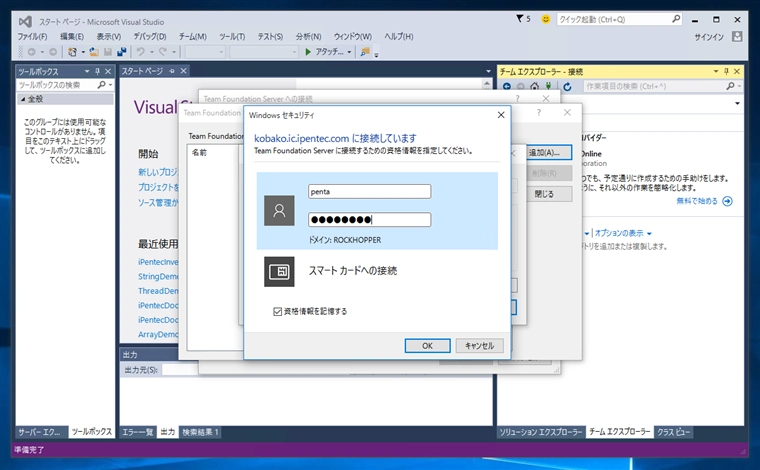Click Team Explorer home icon

[x=534, y=86]
